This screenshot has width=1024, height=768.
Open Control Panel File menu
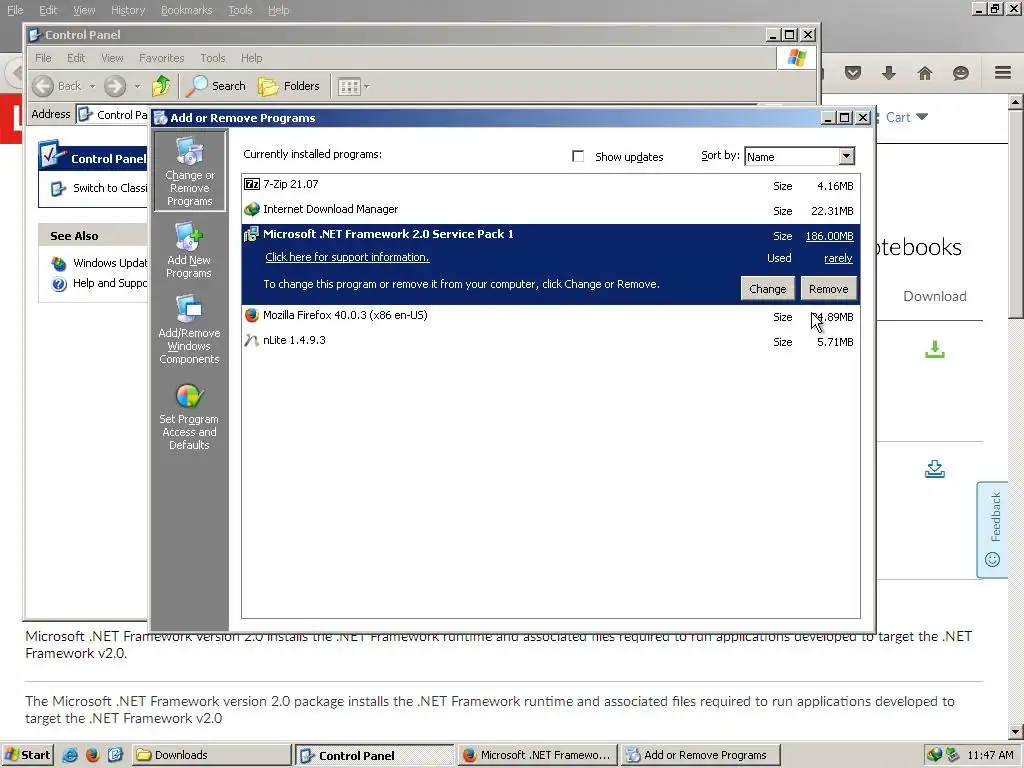pyautogui.click(x=43, y=58)
